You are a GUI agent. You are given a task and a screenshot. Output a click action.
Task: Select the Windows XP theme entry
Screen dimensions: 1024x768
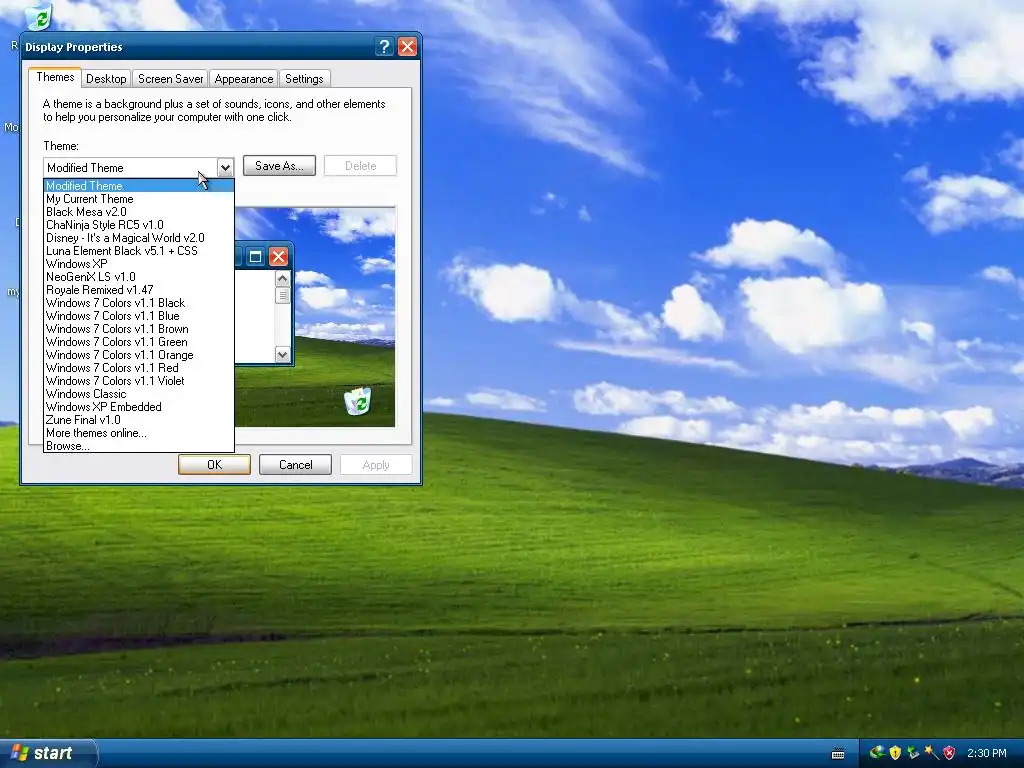coord(138,264)
